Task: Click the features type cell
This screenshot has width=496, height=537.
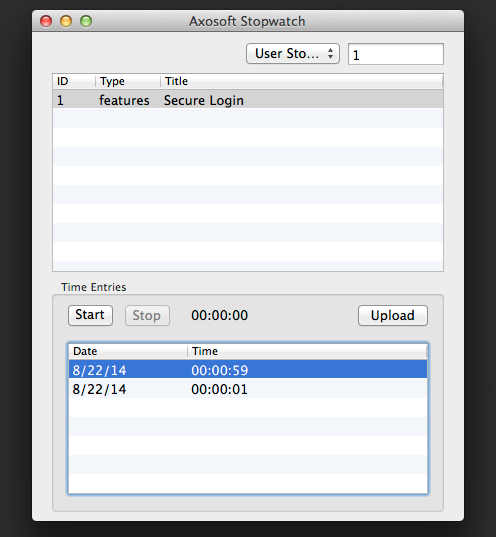Action: pos(124,100)
